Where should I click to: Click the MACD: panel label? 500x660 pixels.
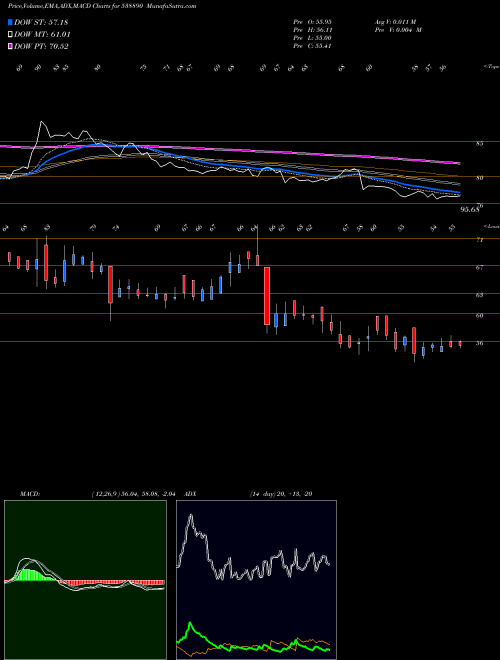coord(30,494)
